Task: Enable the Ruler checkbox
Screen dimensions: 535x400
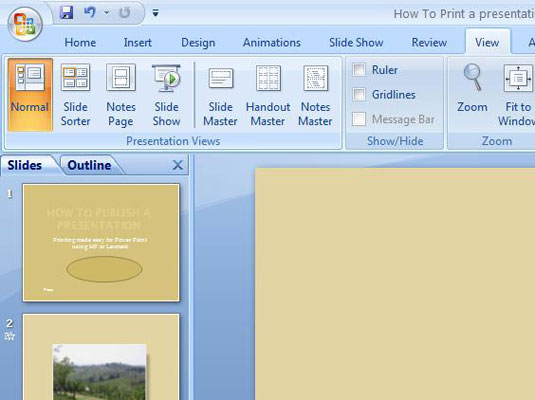Action: [x=359, y=70]
